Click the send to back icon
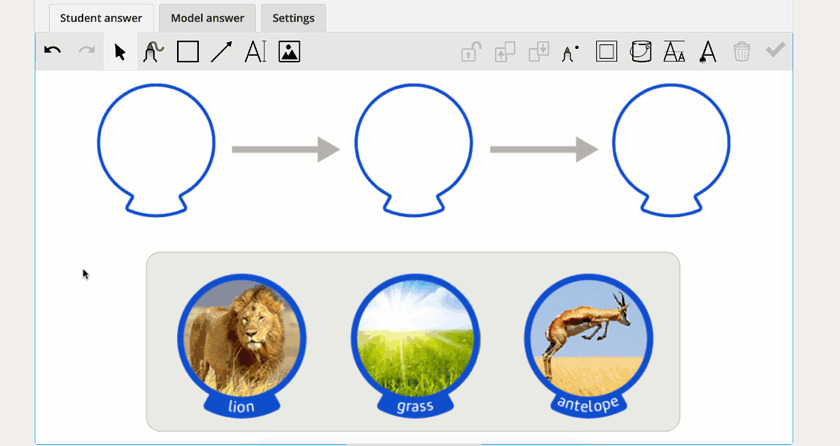Viewport: 840px width, 446px height. (x=539, y=52)
